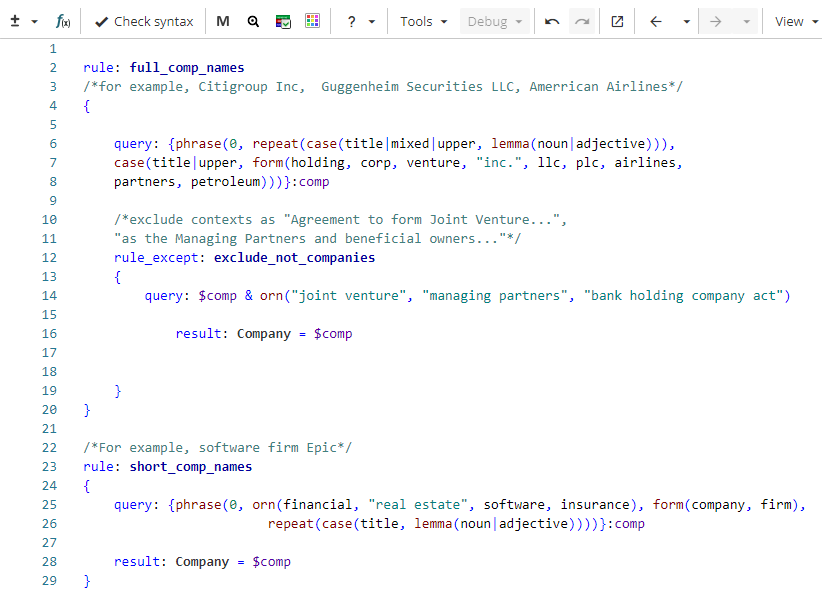
Task: Click the Undo arrow icon
Action: point(552,21)
